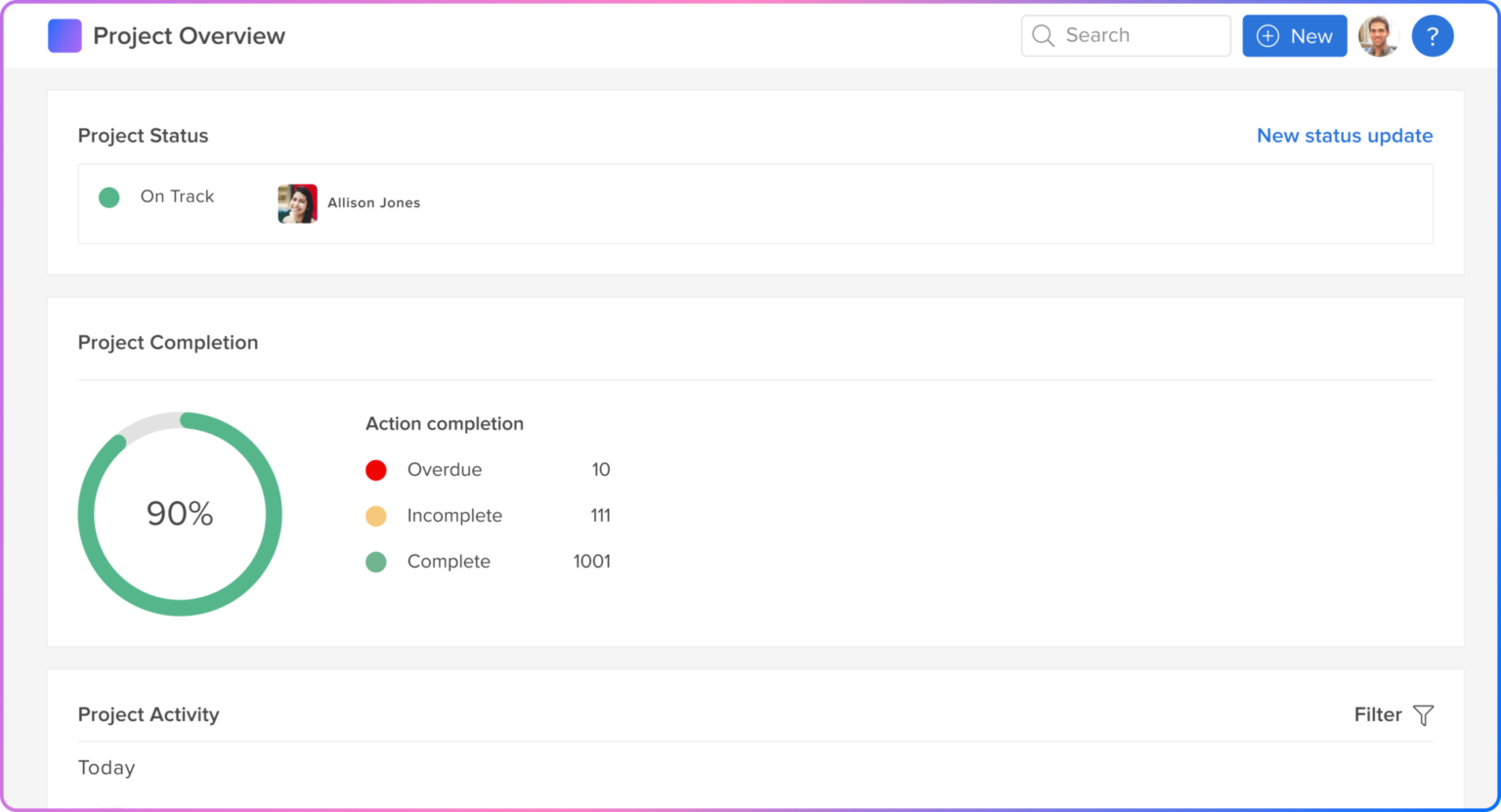Click Allison Jones's status avatar

tap(297, 203)
